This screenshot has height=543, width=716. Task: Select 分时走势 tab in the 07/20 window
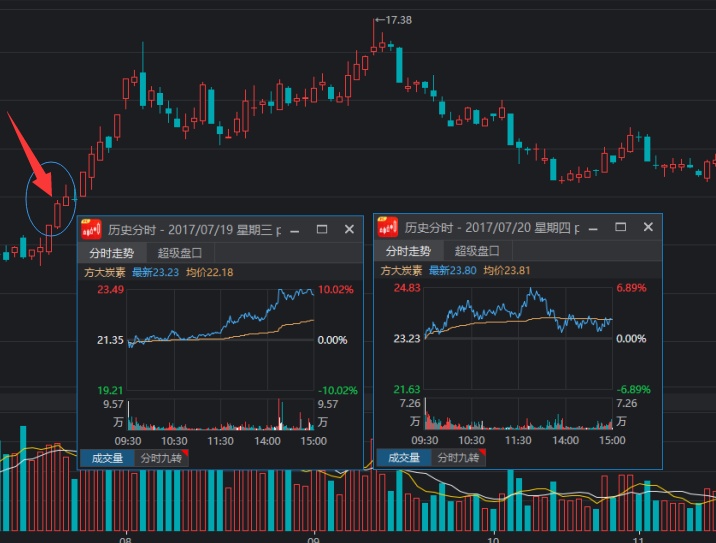pos(407,252)
